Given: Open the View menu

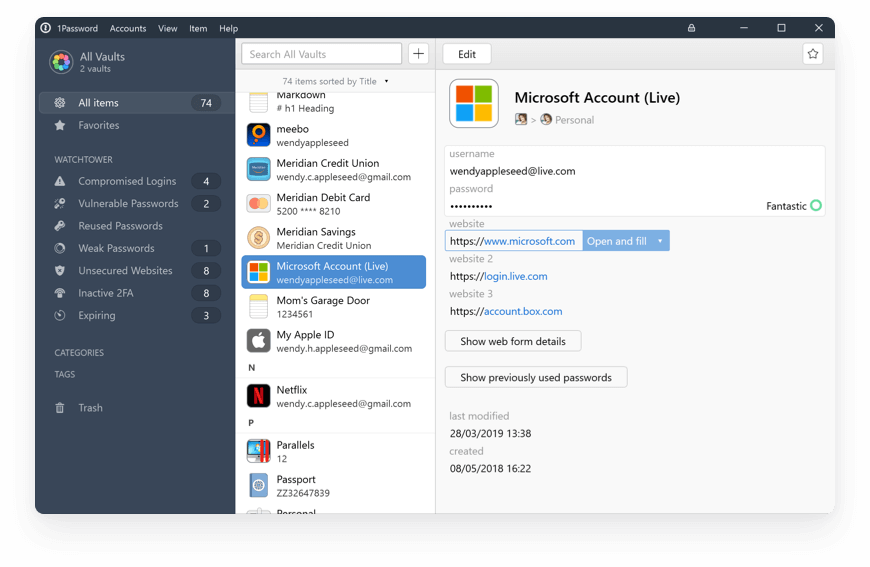Looking at the screenshot, I should coord(168,28).
